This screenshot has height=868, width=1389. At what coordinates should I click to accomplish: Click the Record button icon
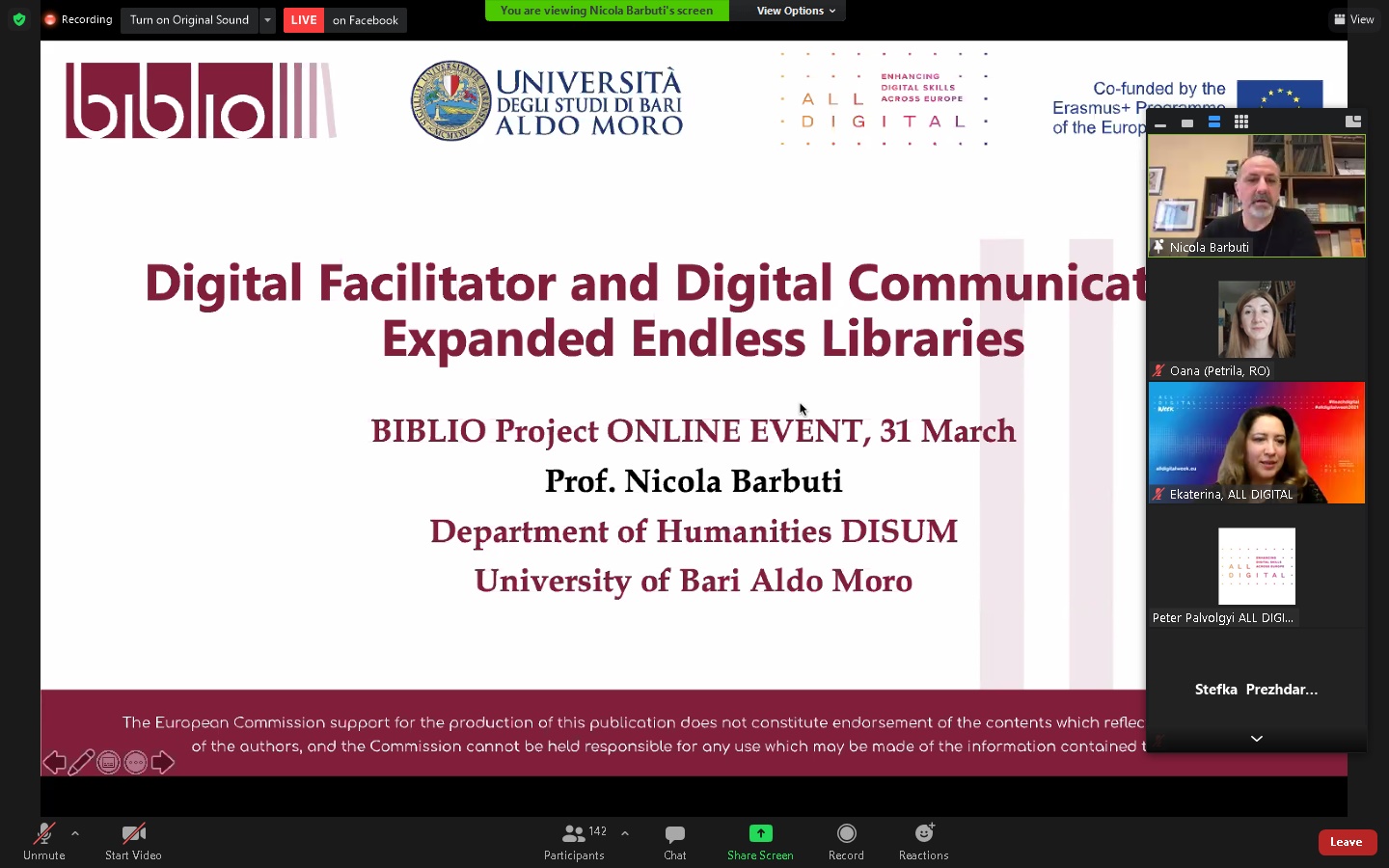pyautogui.click(x=846, y=833)
